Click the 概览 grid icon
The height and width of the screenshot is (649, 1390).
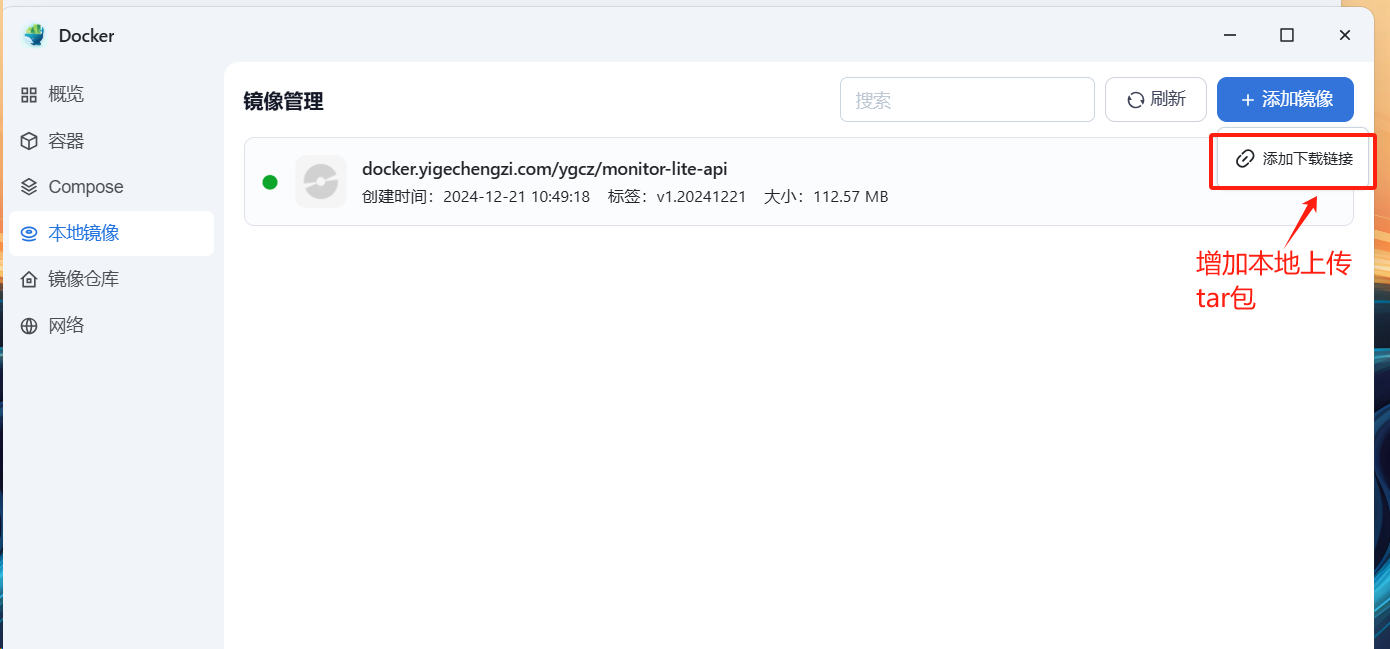(29, 95)
